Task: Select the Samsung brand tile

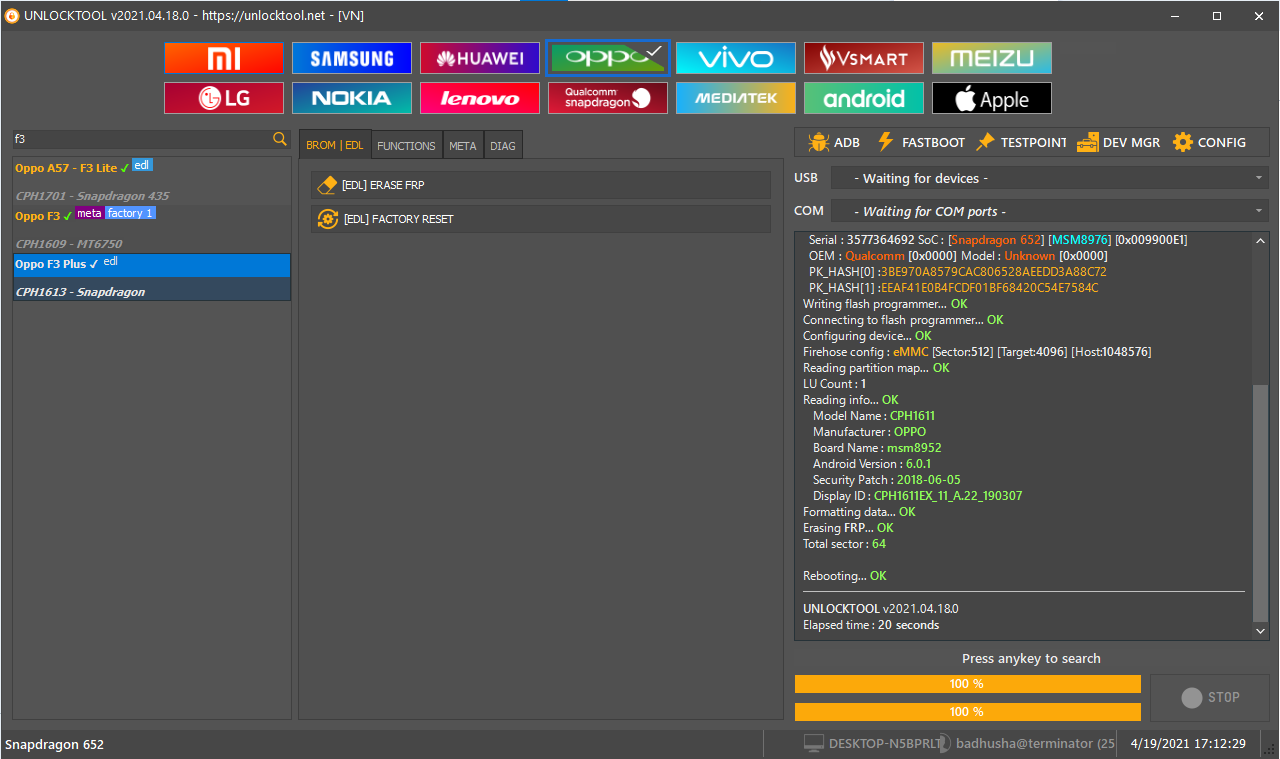Action: (x=352, y=58)
